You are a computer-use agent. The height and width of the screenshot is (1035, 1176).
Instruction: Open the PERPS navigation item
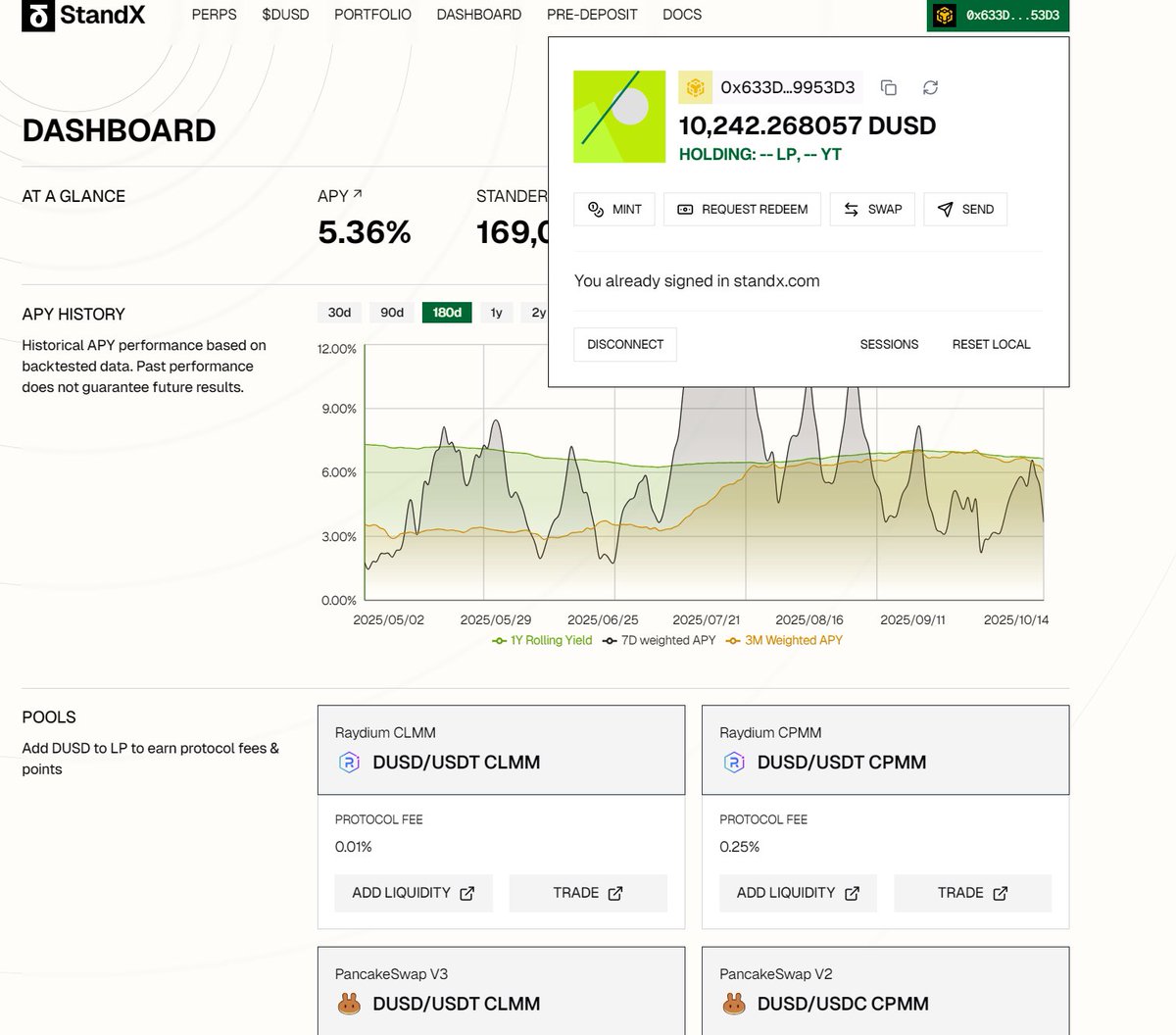pos(214,15)
